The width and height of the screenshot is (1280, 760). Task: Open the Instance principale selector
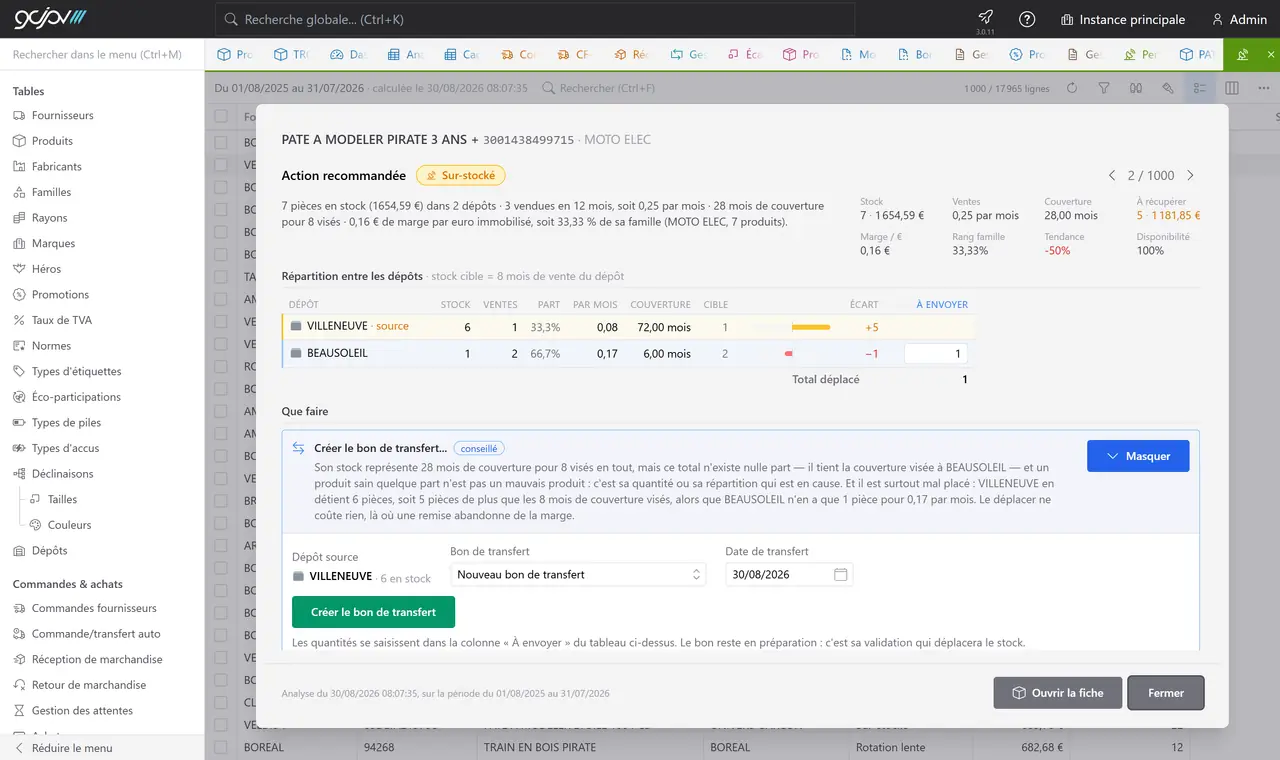1122,19
